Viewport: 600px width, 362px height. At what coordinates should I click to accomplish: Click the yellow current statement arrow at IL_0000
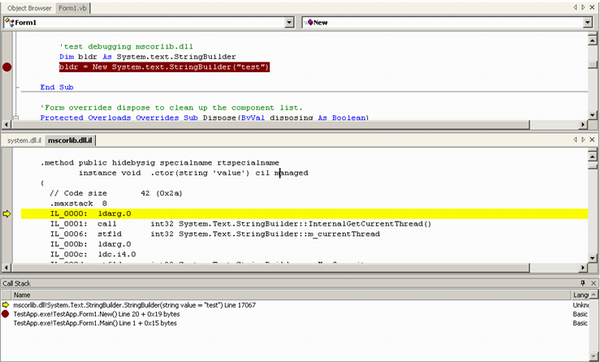[x=7, y=214]
